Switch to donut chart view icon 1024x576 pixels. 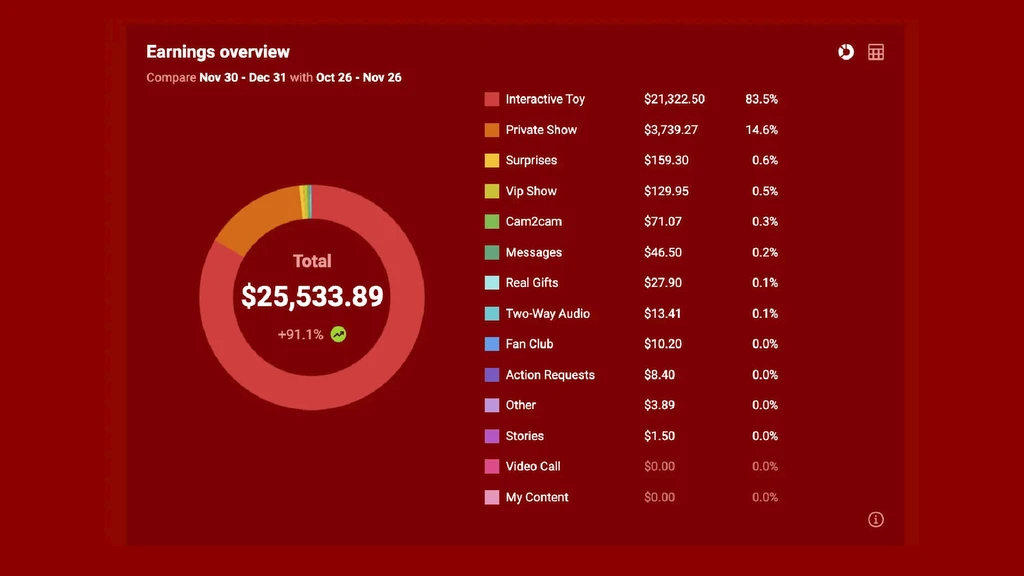point(846,52)
